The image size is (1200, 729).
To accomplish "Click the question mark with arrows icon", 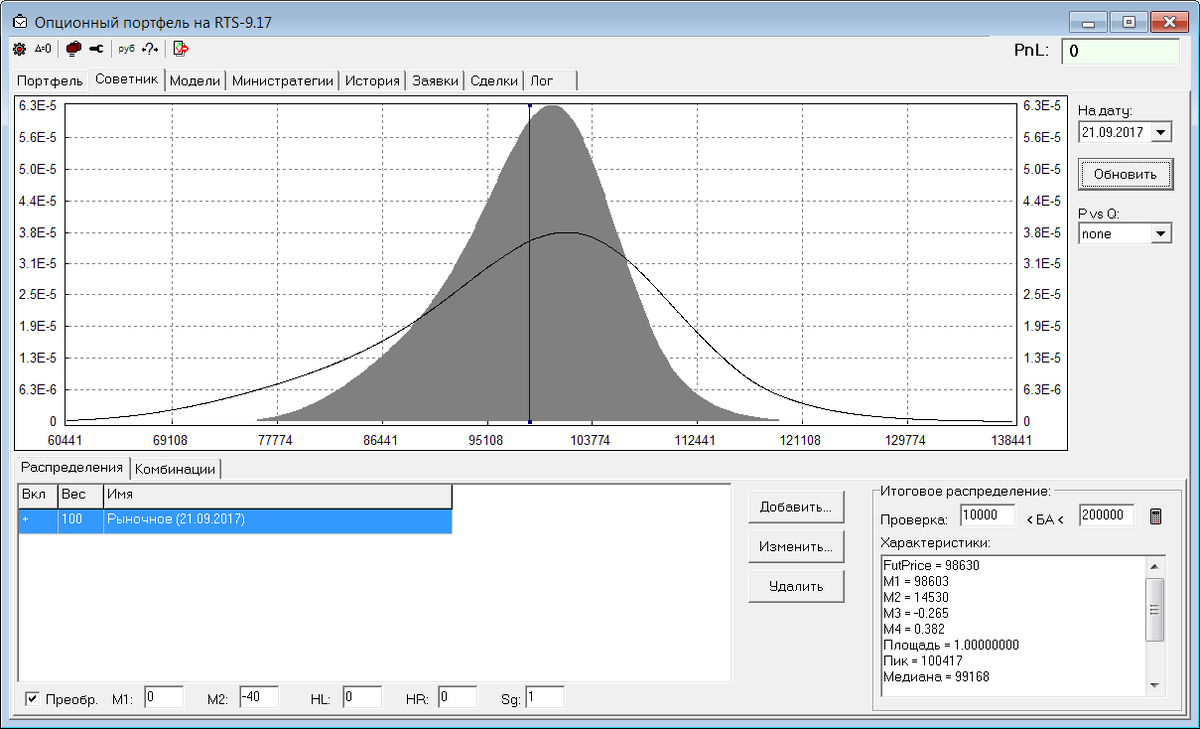I will (150, 48).
